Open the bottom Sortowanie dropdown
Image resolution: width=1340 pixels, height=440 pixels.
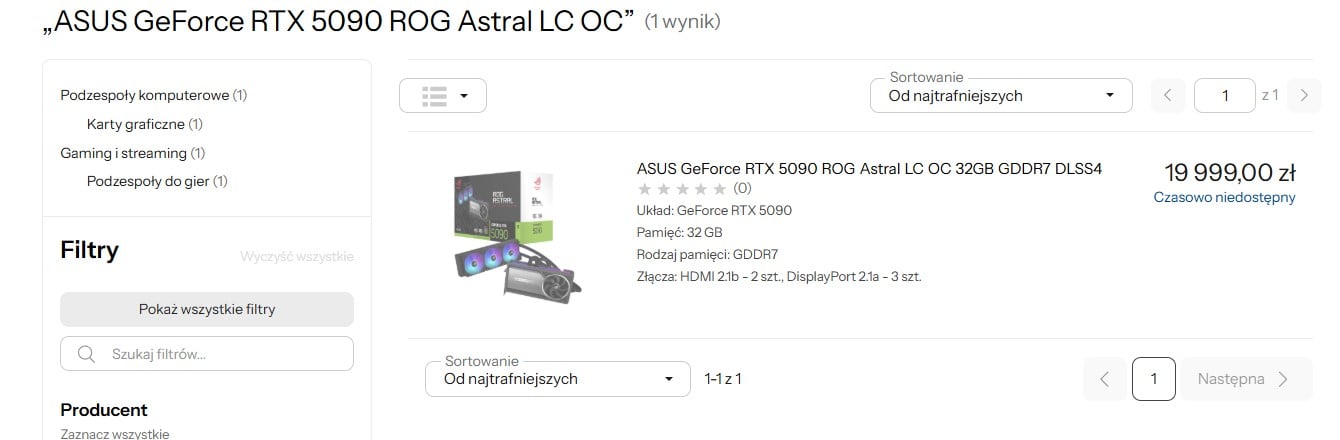[558, 379]
